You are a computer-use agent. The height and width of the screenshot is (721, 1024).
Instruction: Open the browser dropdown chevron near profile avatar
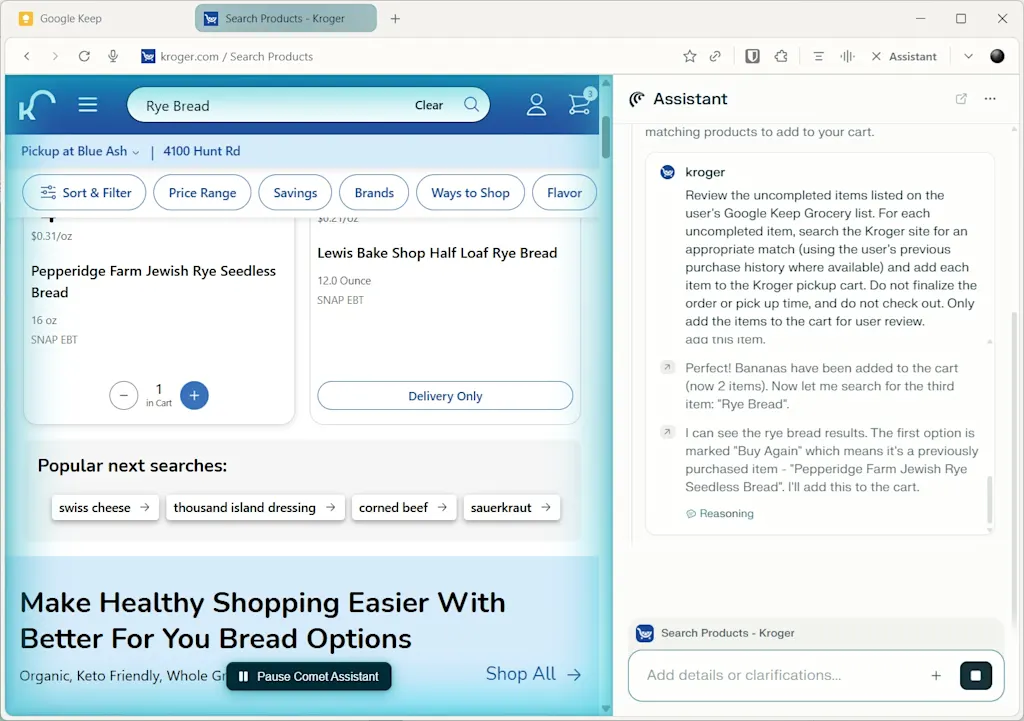967,56
